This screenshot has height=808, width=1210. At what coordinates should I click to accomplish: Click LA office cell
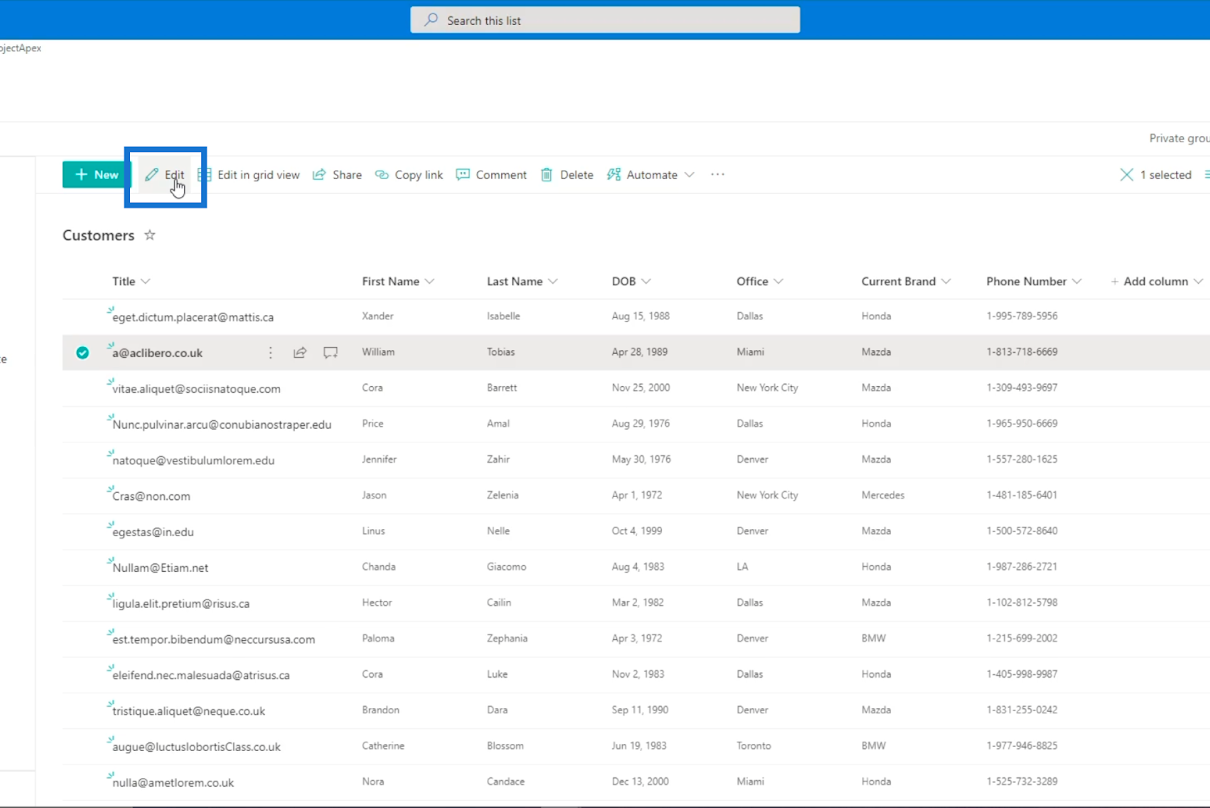coord(743,567)
